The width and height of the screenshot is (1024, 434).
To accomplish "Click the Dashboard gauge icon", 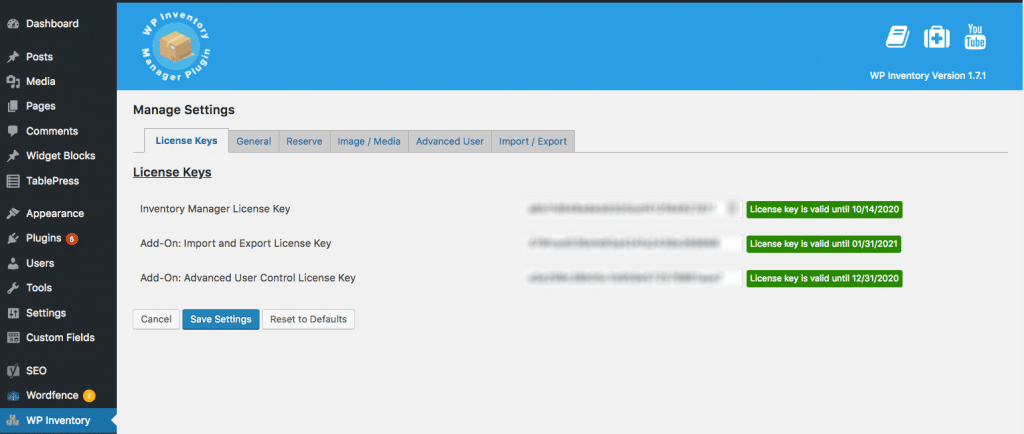I will pyautogui.click(x=12, y=23).
